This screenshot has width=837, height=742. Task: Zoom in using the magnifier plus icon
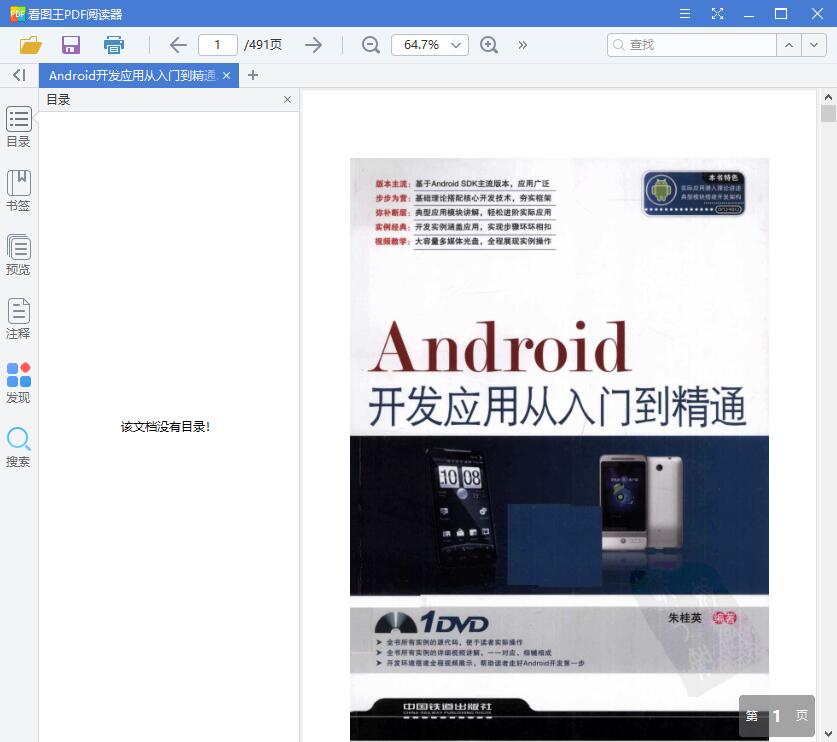click(x=489, y=44)
